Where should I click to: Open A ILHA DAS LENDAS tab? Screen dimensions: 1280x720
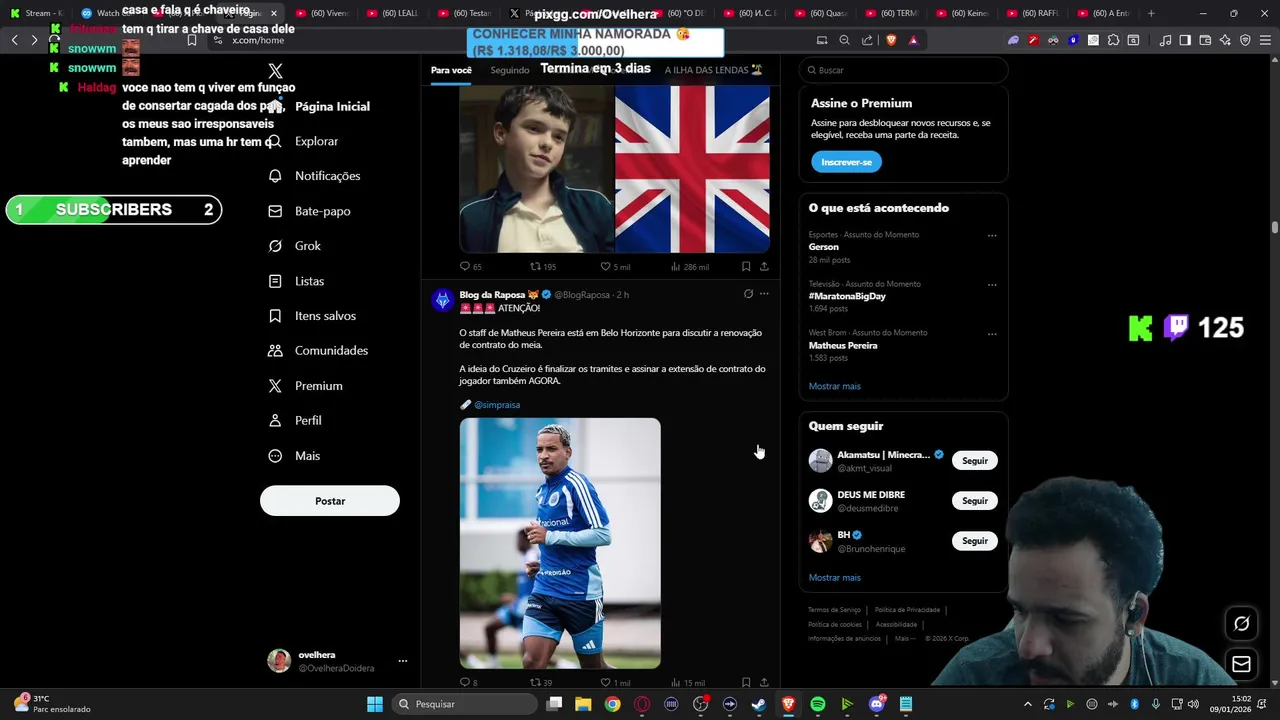[713, 70]
